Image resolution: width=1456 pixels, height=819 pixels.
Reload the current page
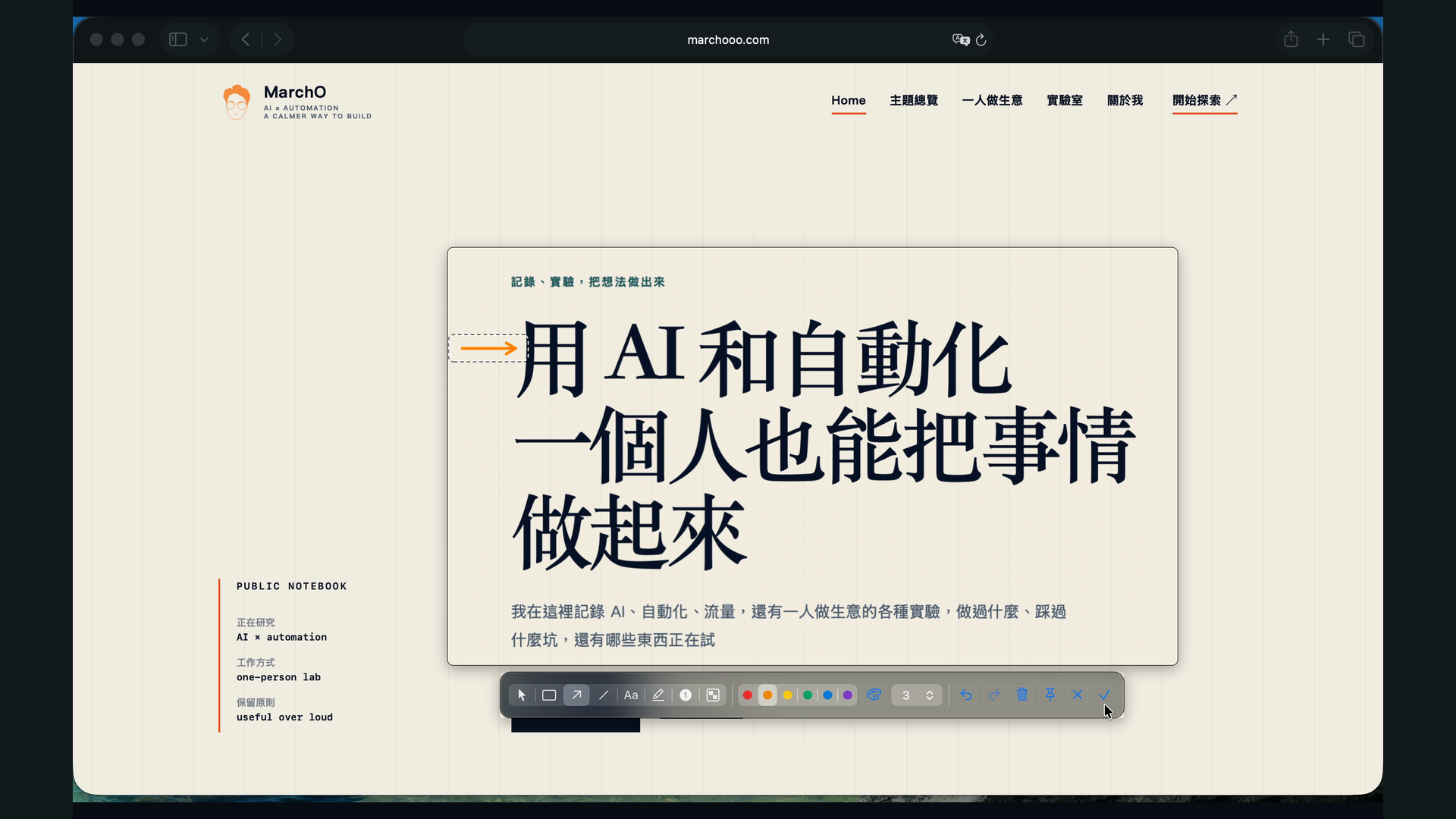click(x=981, y=39)
